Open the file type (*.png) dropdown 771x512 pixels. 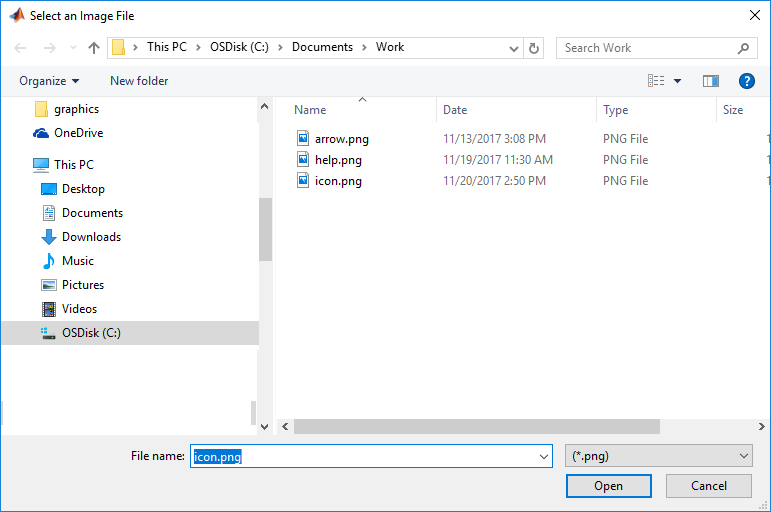coord(658,456)
